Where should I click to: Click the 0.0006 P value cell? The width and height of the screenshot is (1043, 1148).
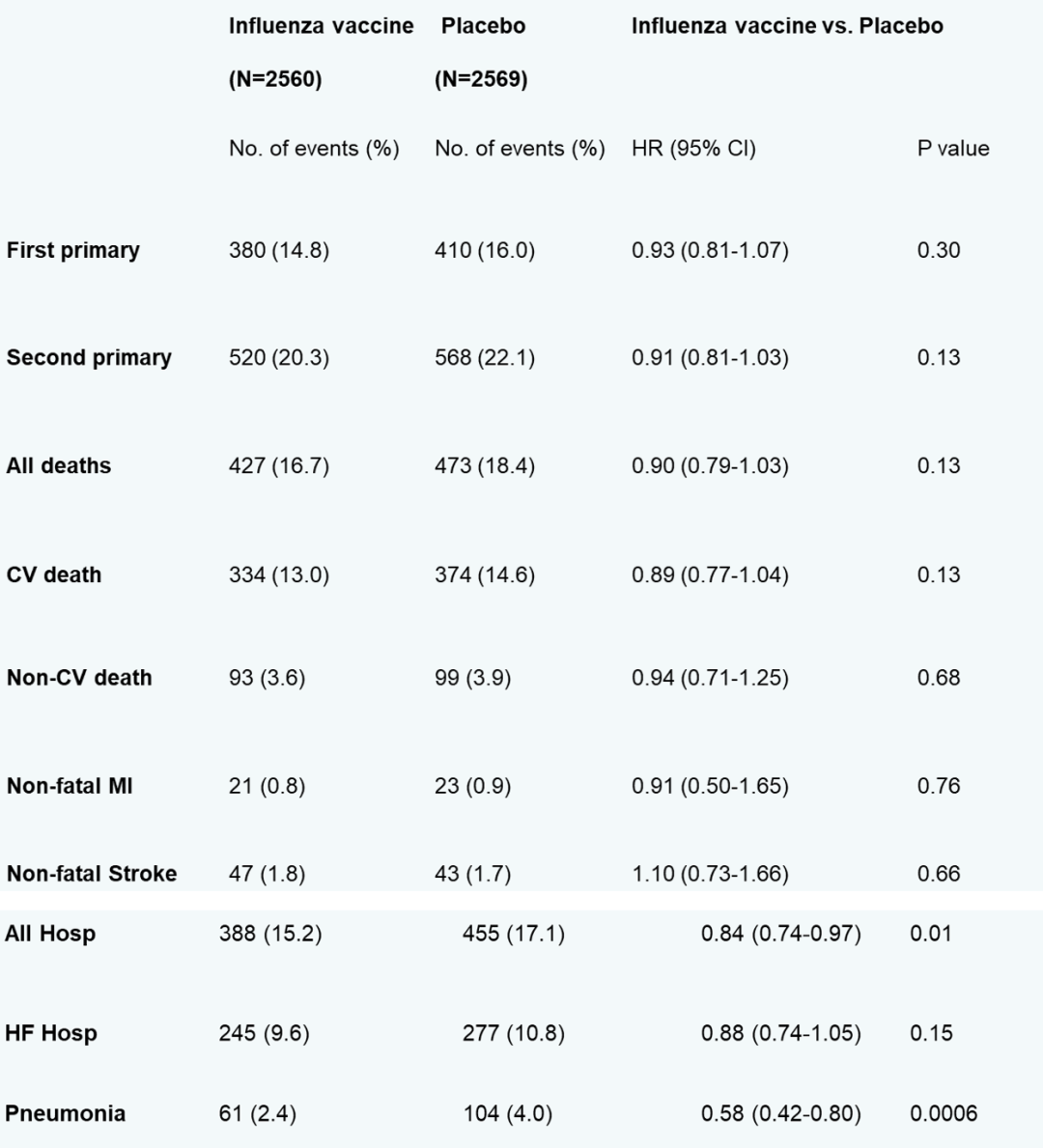click(x=943, y=1113)
